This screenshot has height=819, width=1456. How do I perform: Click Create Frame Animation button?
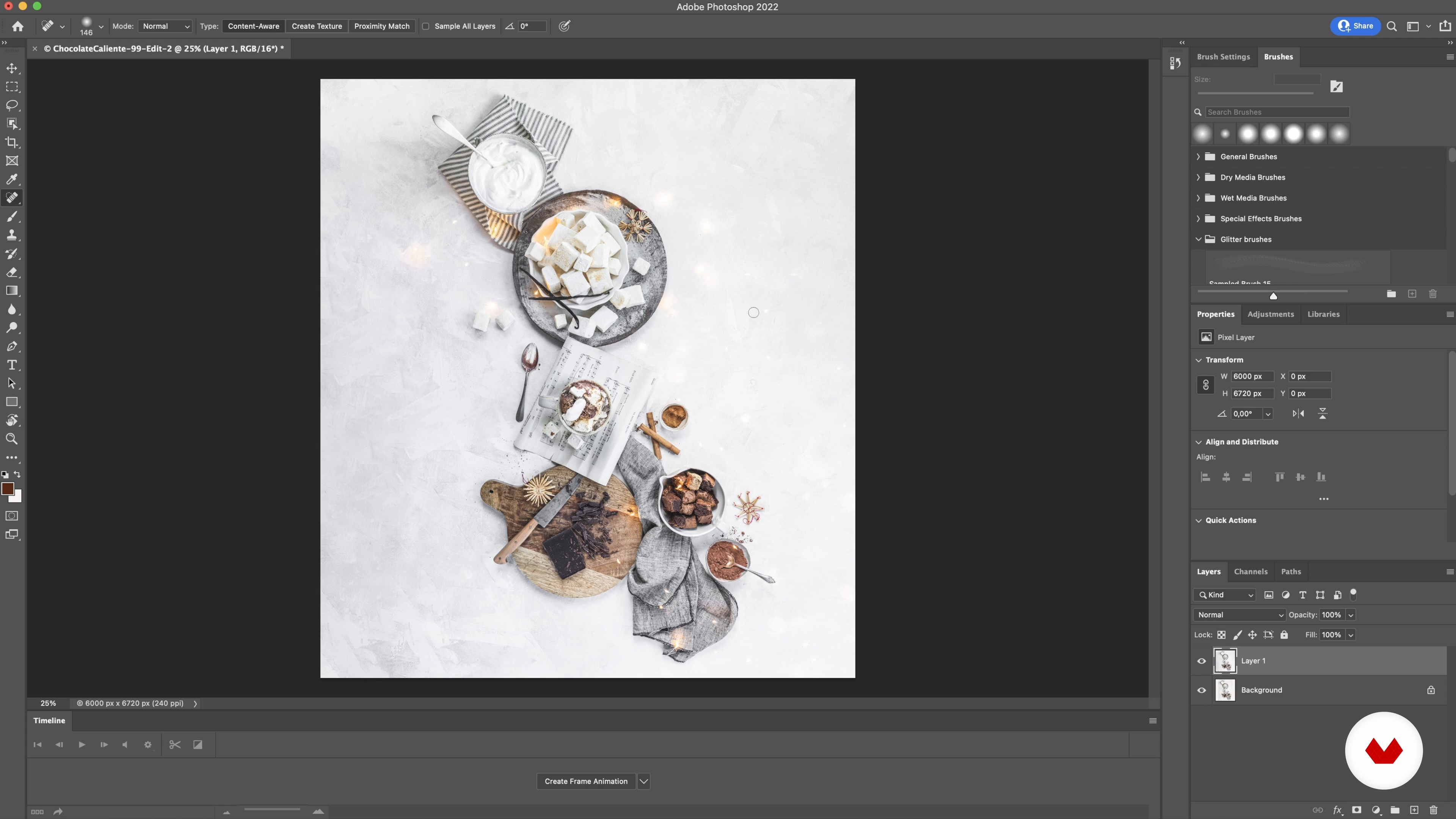[x=585, y=781]
